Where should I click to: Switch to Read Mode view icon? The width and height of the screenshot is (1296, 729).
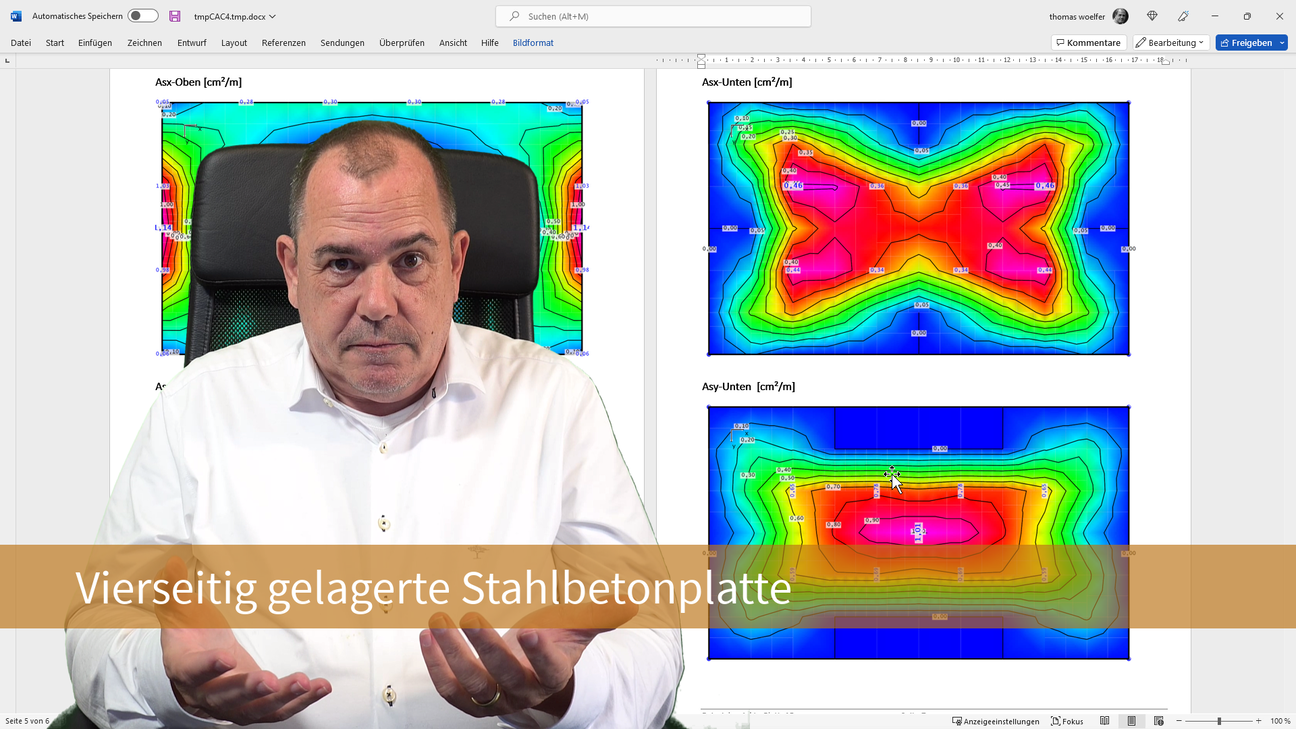(1105, 721)
